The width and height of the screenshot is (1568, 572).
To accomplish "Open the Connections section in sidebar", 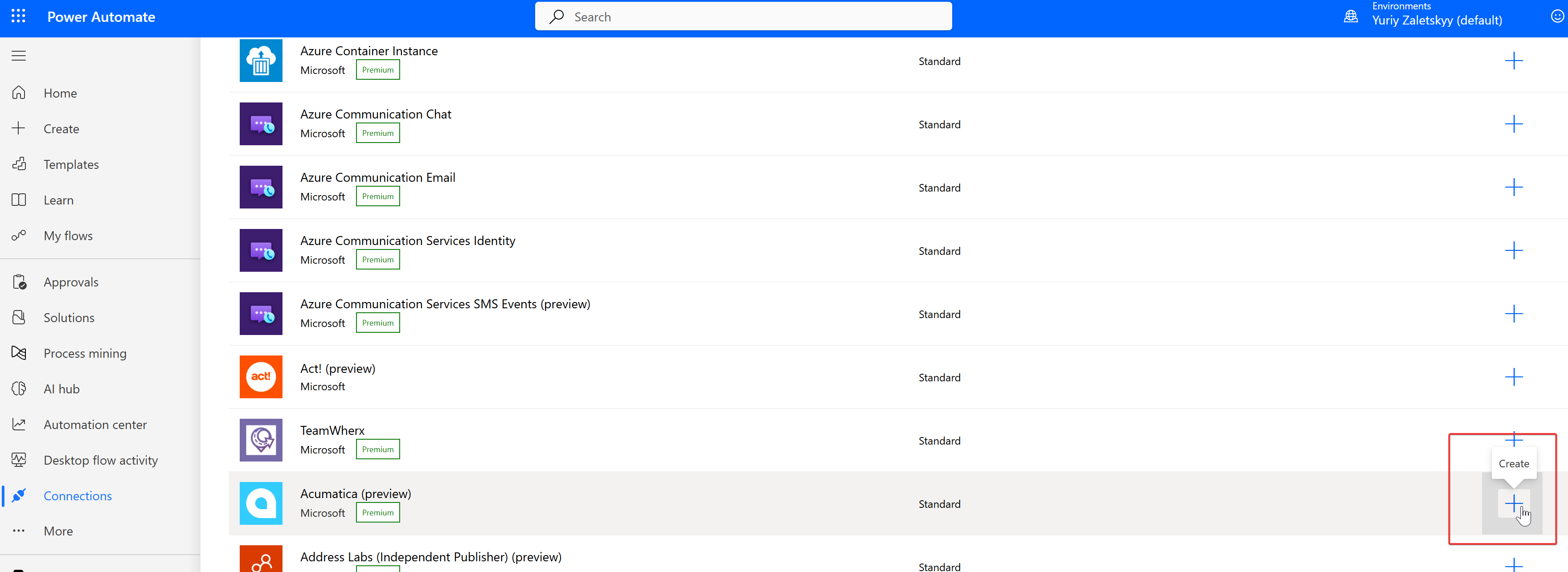I will [x=77, y=495].
